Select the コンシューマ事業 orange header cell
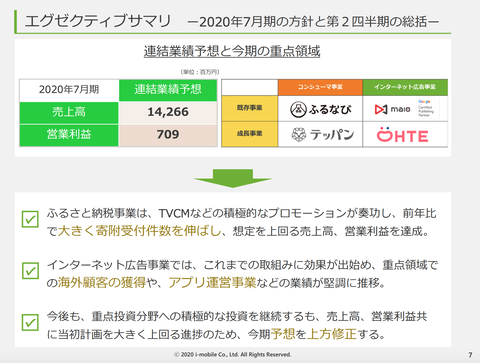This screenshot has width=480, height=363. [320, 87]
